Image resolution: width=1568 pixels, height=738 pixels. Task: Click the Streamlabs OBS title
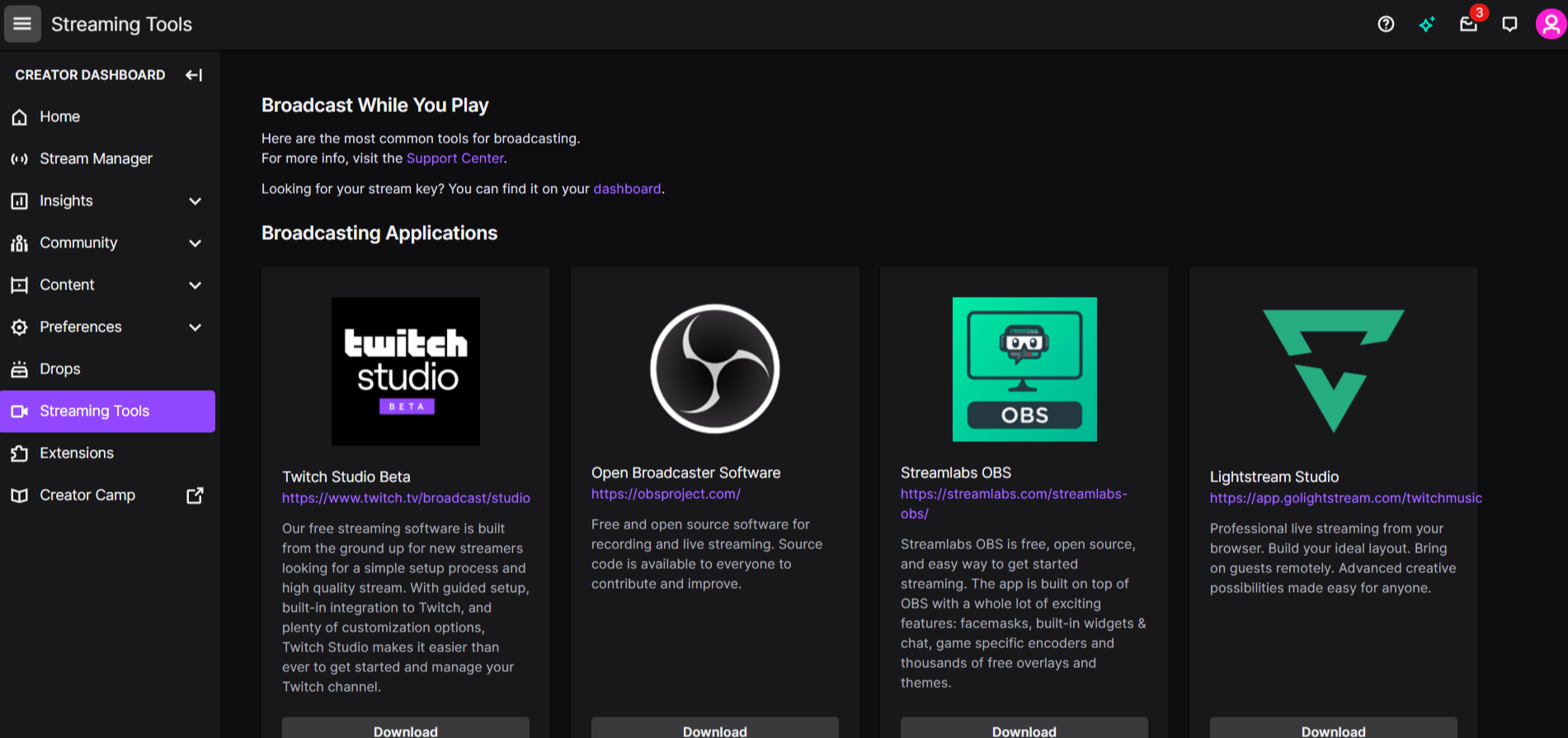[x=956, y=472]
